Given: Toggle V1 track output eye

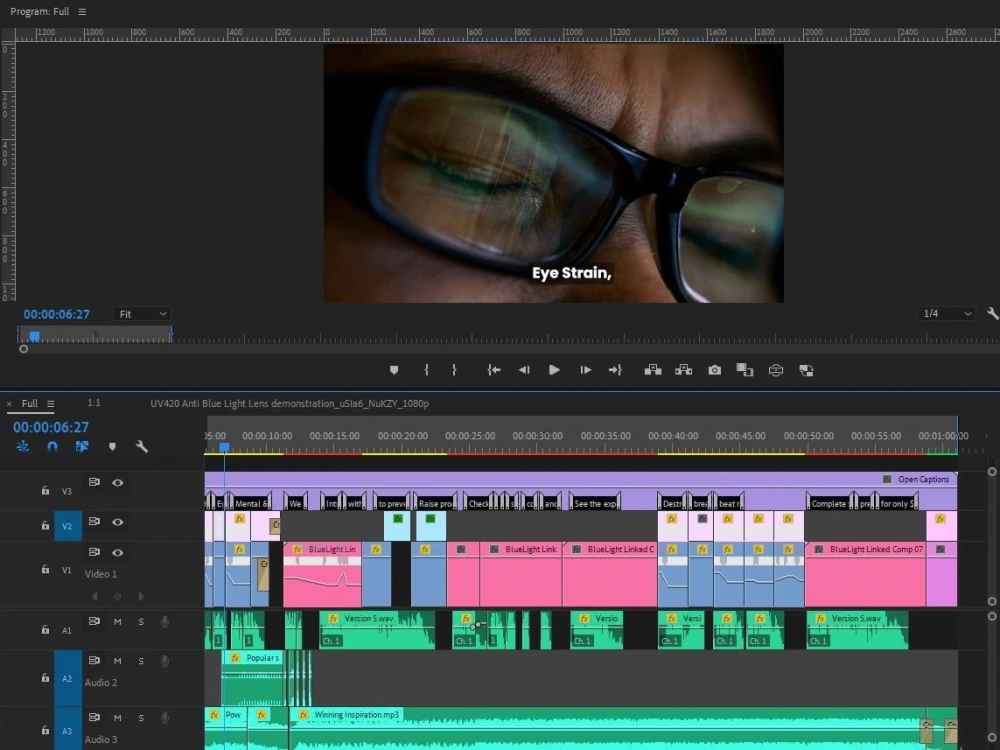Looking at the screenshot, I should pyautogui.click(x=118, y=552).
